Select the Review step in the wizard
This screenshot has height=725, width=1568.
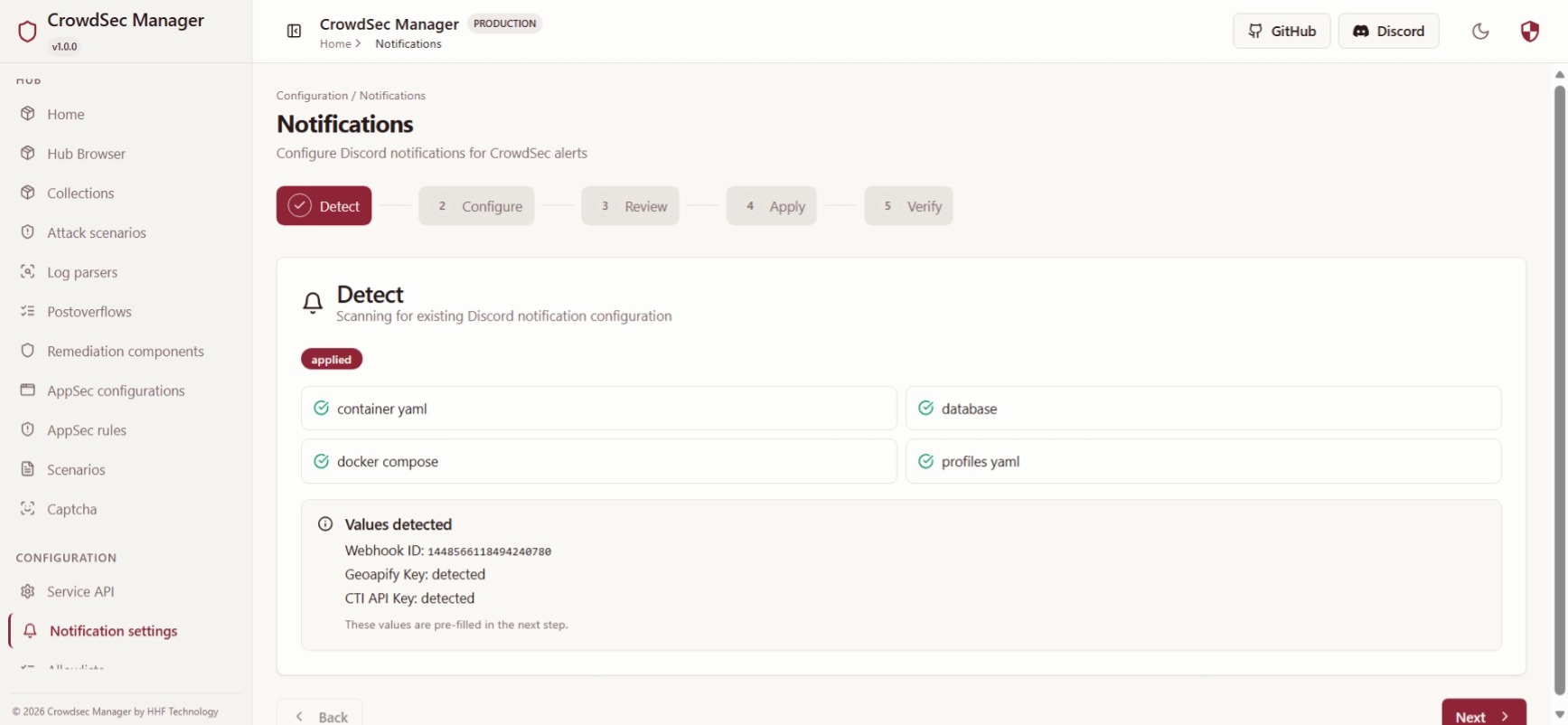630,206
